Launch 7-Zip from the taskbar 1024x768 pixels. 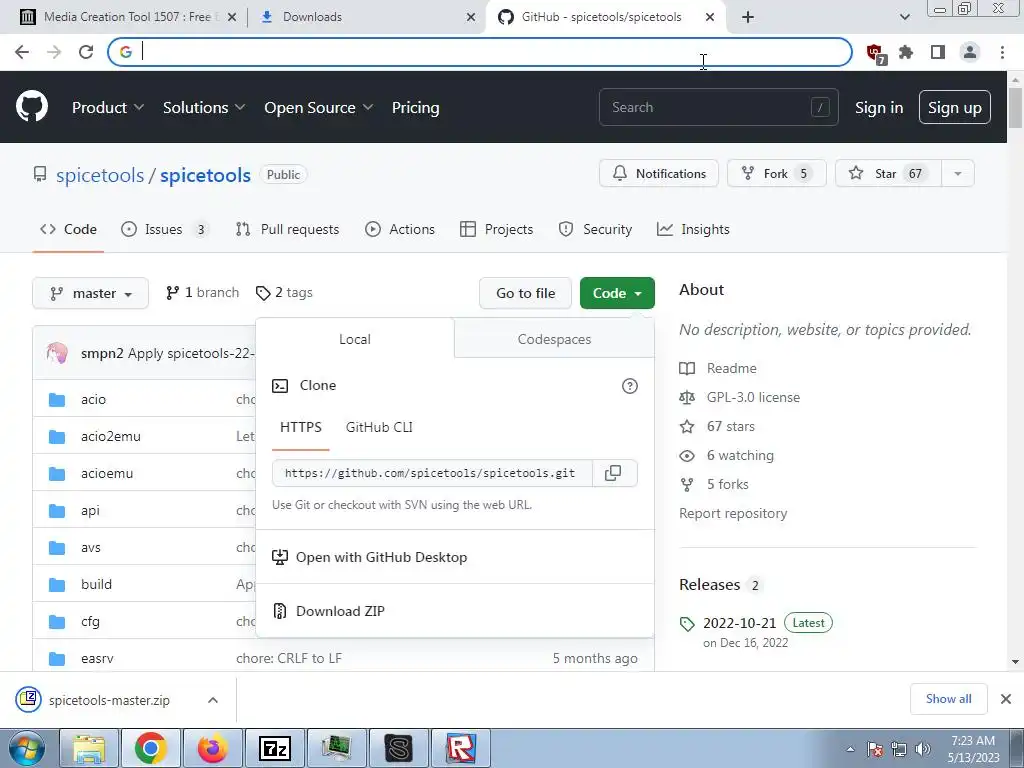coord(274,748)
